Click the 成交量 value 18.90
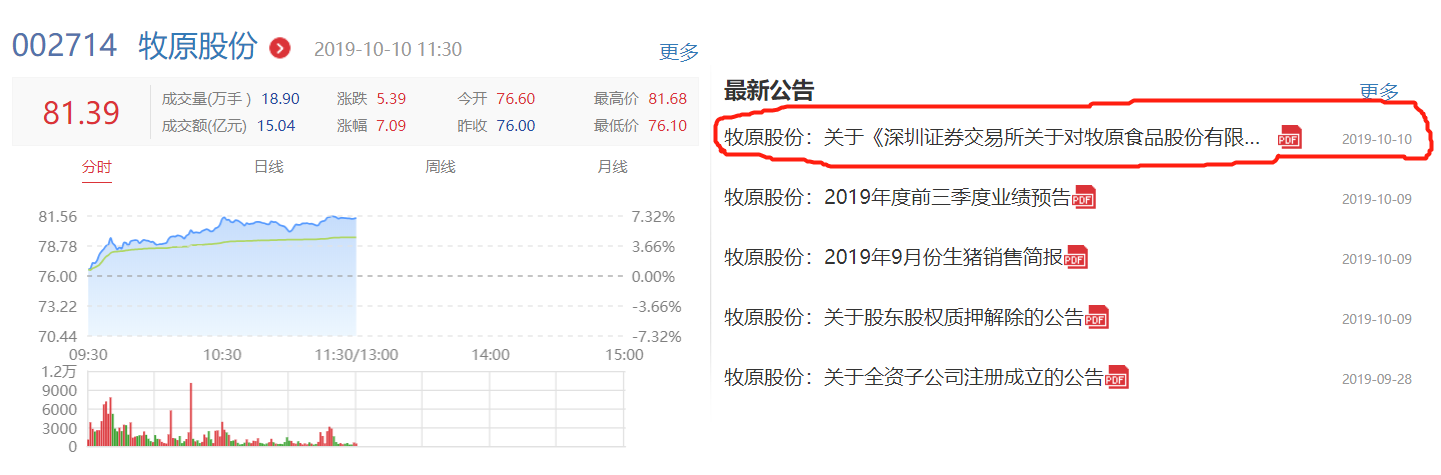The image size is (1441, 475). point(281,99)
